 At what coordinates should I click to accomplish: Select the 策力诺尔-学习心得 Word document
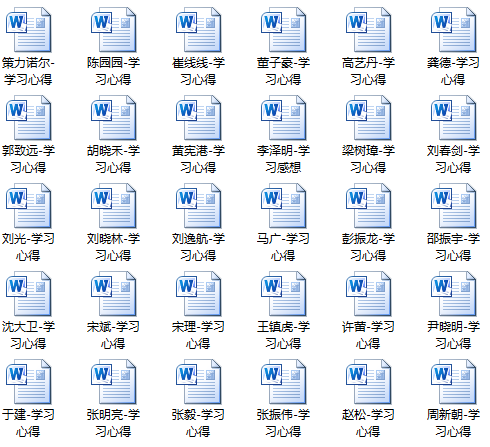[28, 30]
